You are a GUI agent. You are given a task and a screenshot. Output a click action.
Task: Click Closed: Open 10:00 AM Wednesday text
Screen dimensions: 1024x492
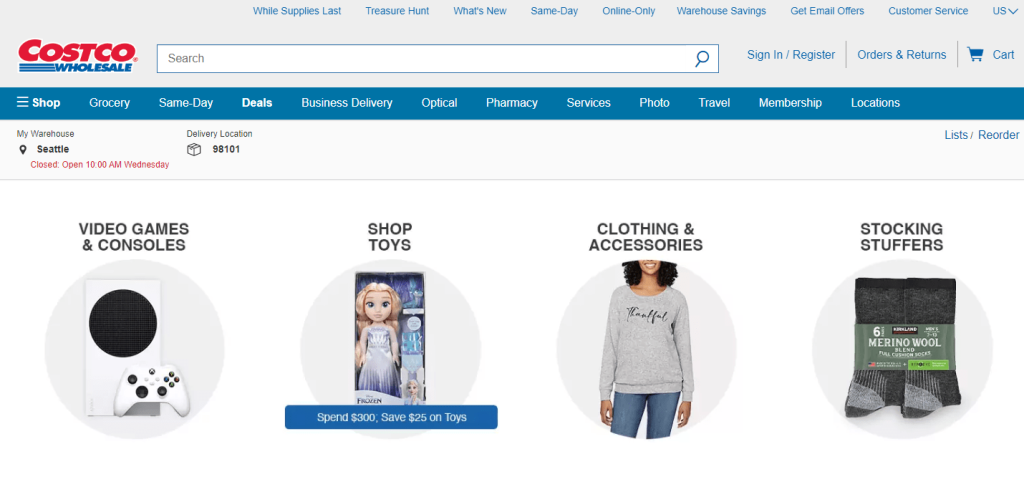[100, 165]
